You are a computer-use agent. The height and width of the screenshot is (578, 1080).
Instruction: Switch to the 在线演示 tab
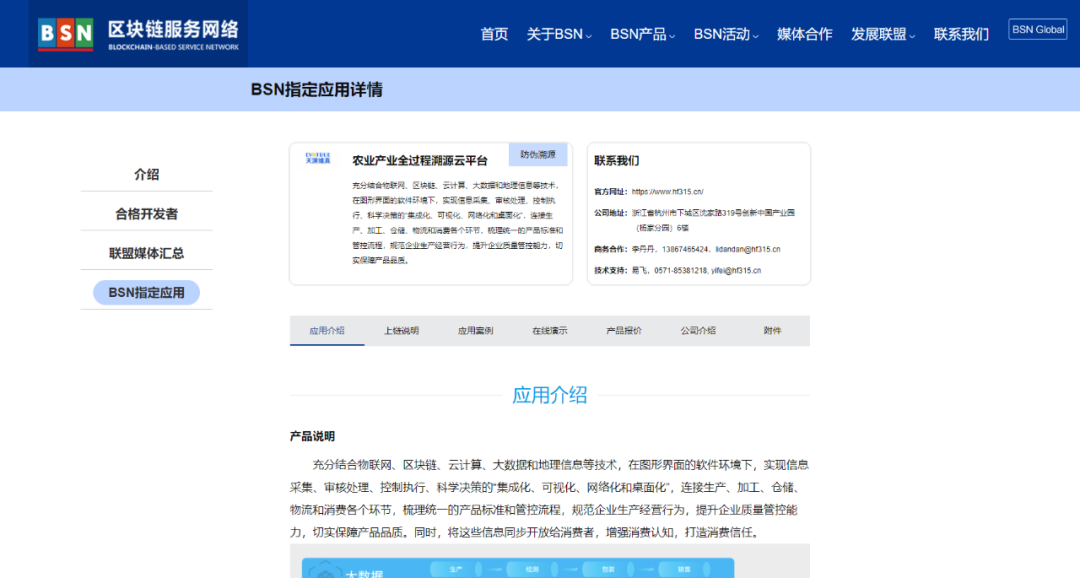point(550,331)
